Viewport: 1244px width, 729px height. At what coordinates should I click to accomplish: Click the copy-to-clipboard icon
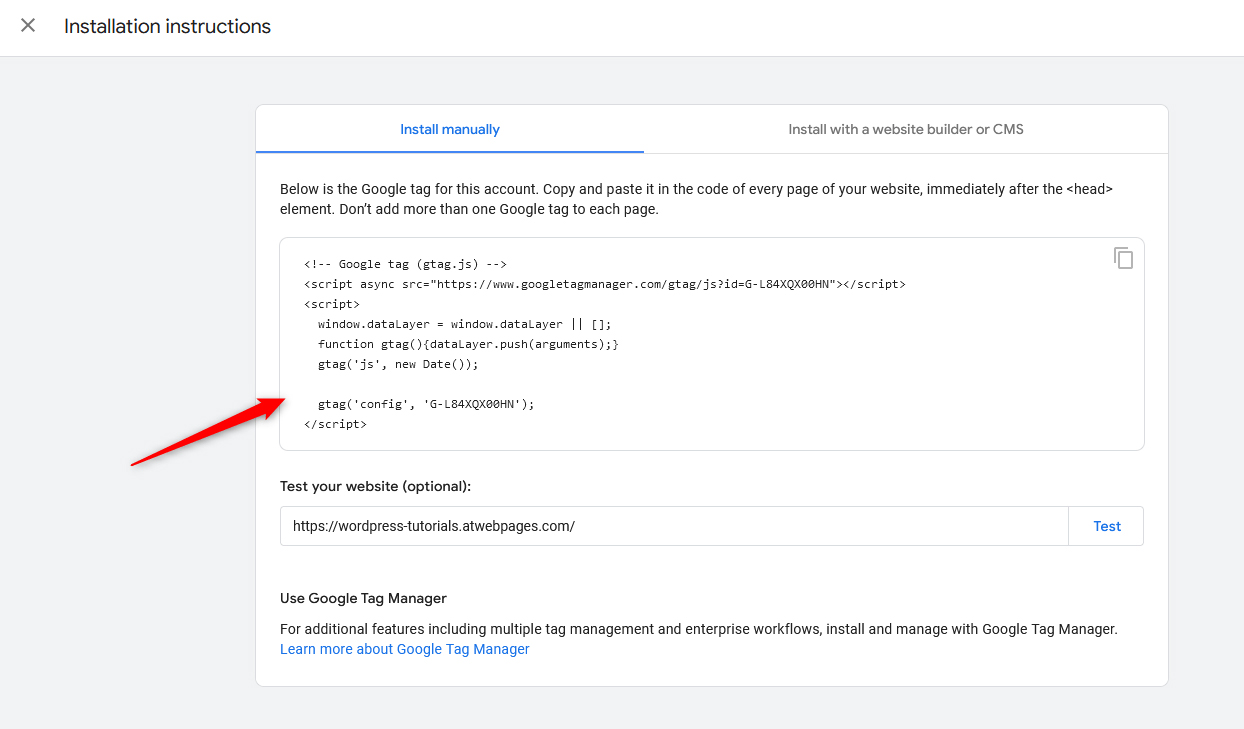pos(1124,257)
